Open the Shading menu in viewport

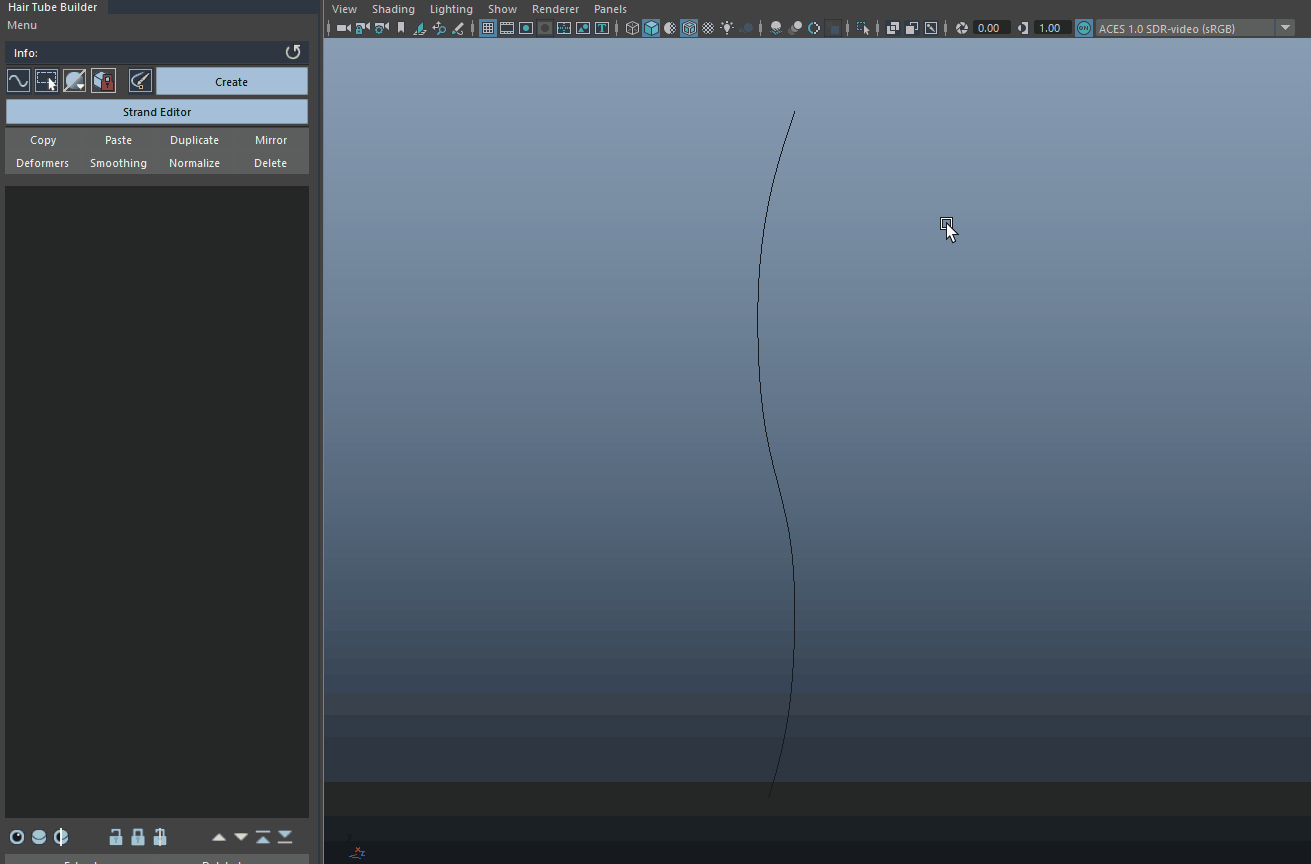pos(393,9)
